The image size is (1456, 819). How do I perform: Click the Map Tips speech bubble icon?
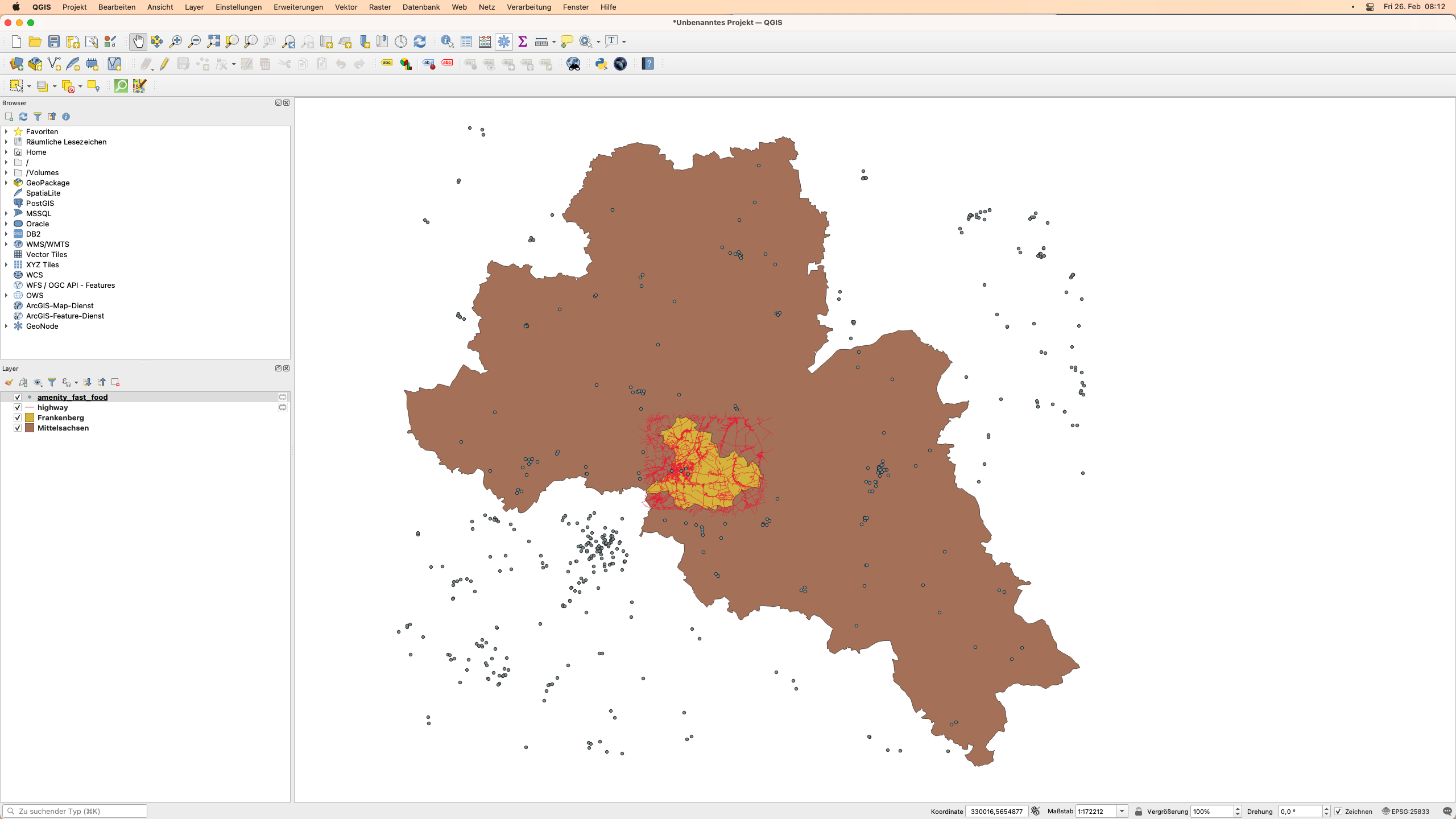point(567,42)
